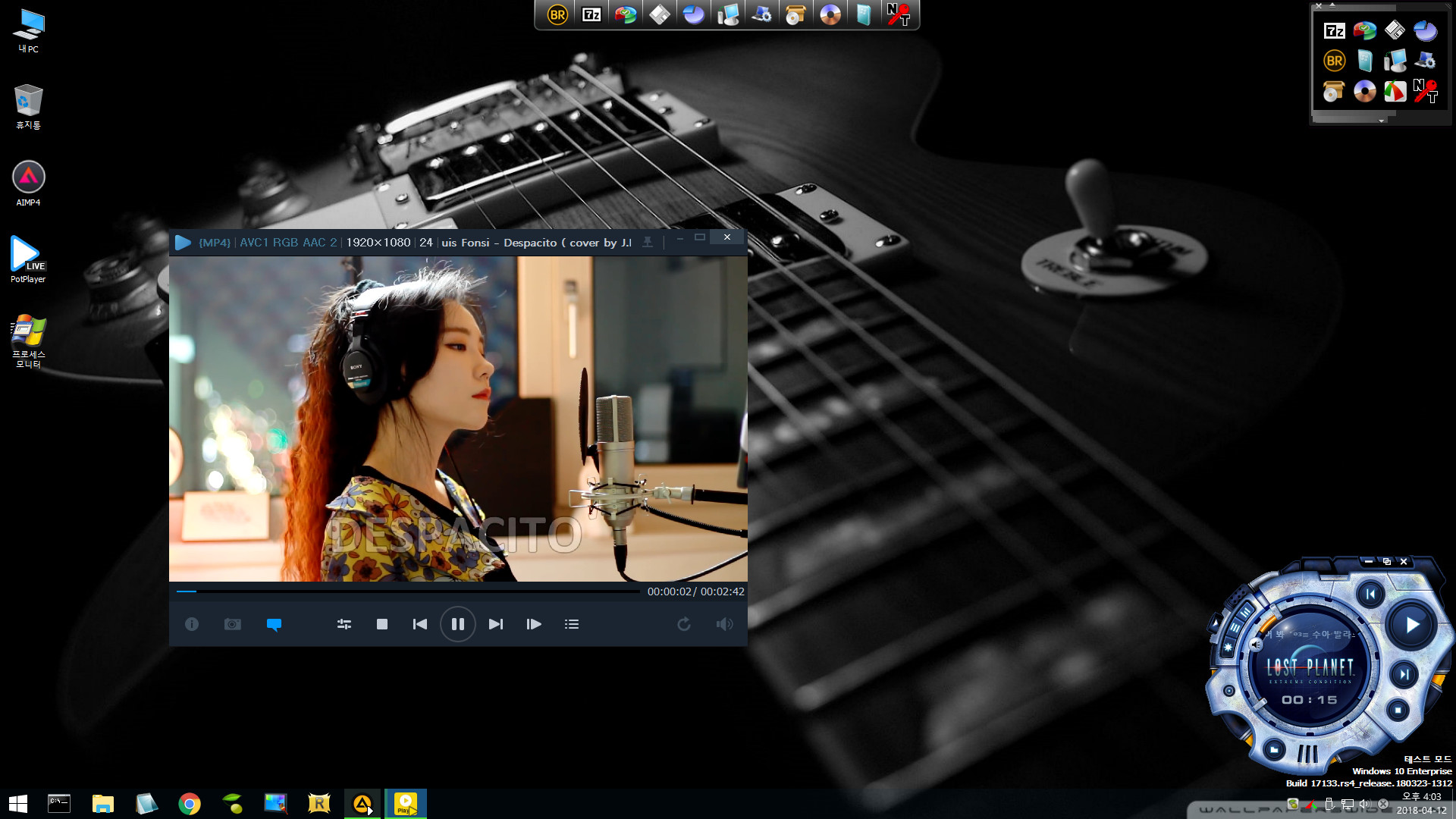
Task: Click the small arrow tab on AIMP widget edge
Action: (1216, 623)
